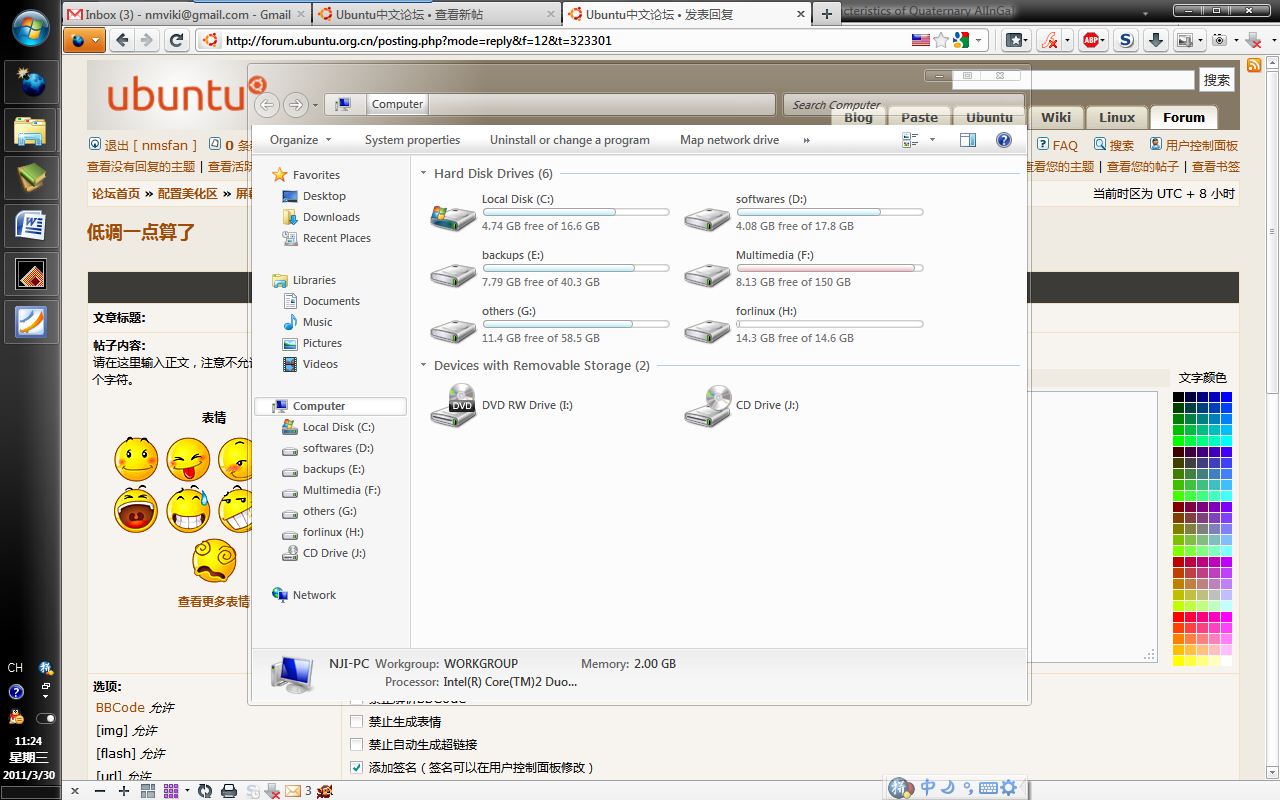Click the Explorer change view icon
Screen dimensions: 1280x800
911,140
